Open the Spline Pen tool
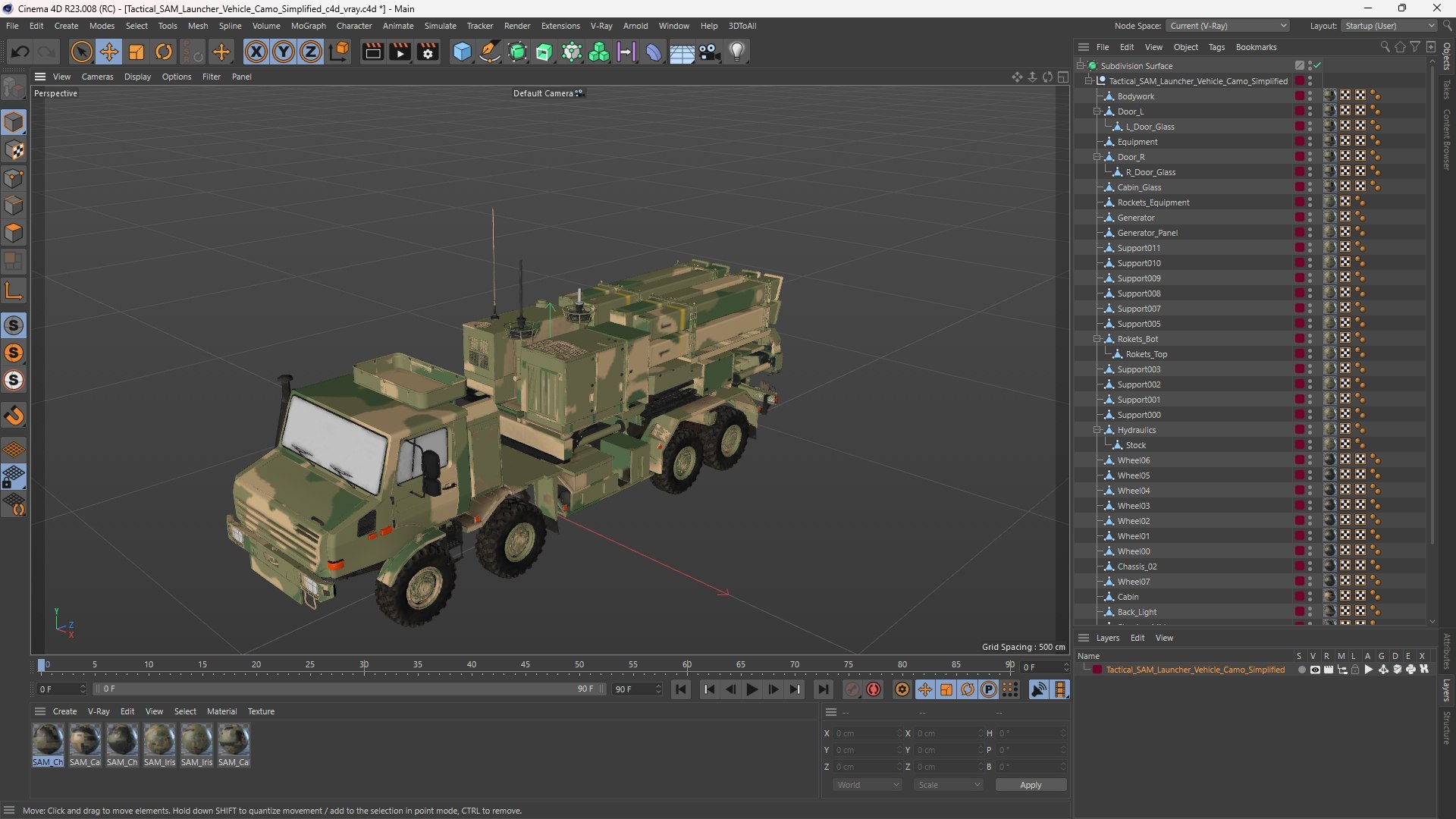This screenshot has height=819, width=1456. (x=490, y=52)
